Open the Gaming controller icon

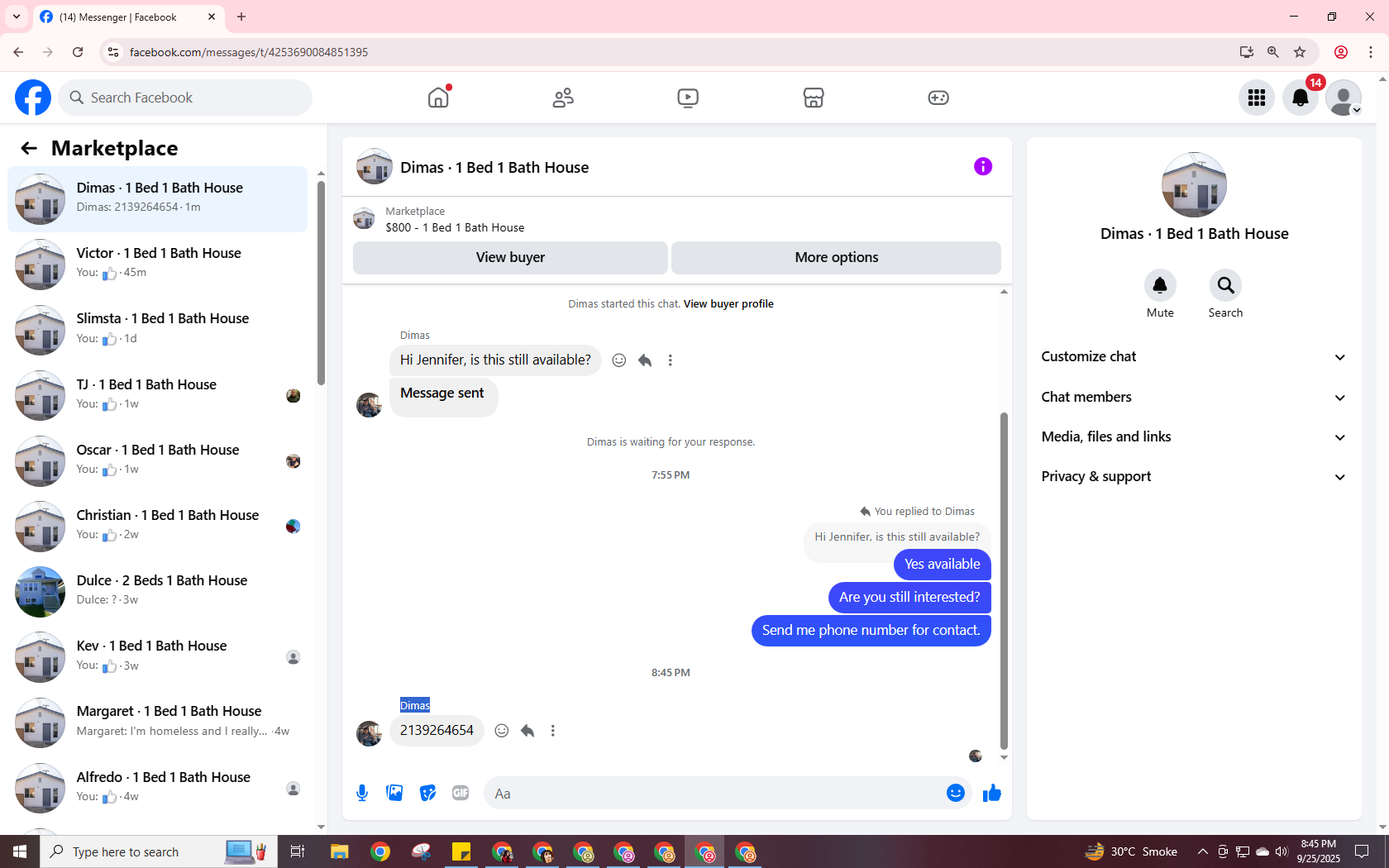point(938,98)
